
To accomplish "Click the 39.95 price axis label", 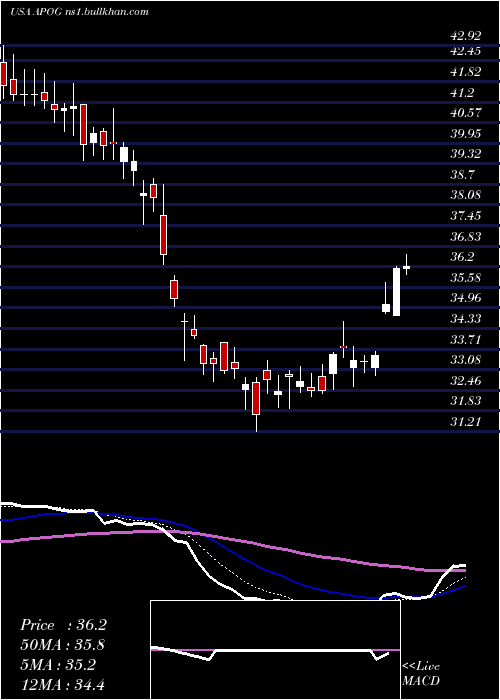I will 466,133.
